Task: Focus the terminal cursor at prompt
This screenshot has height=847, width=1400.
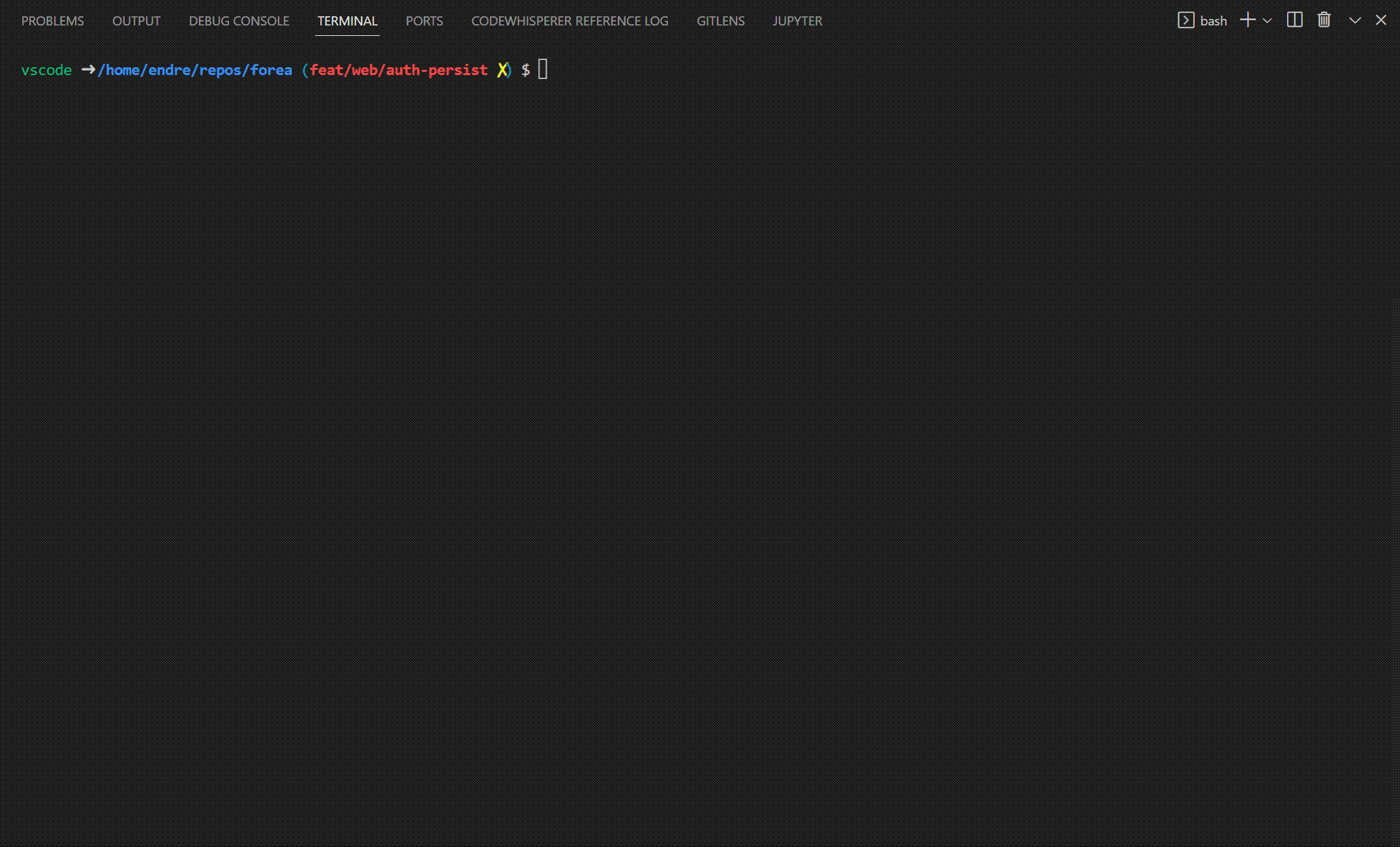Action: coord(543,69)
